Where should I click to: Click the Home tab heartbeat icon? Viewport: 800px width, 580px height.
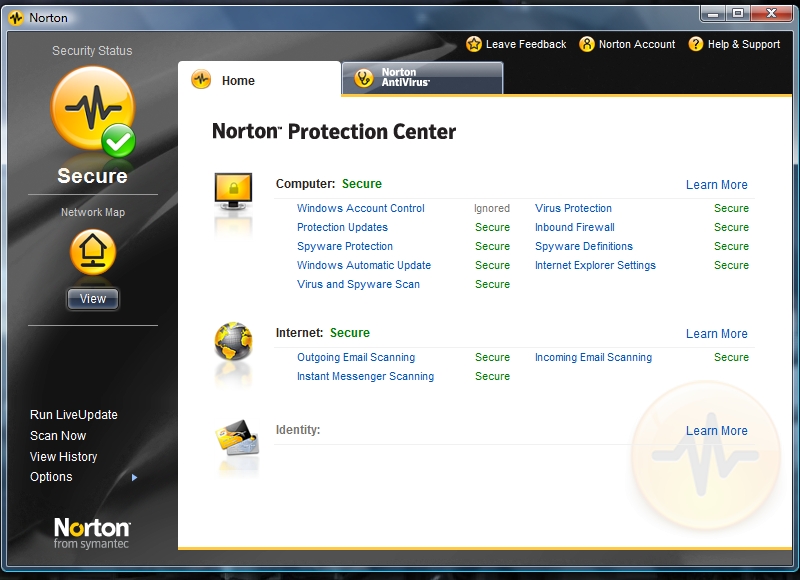point(201,80)
